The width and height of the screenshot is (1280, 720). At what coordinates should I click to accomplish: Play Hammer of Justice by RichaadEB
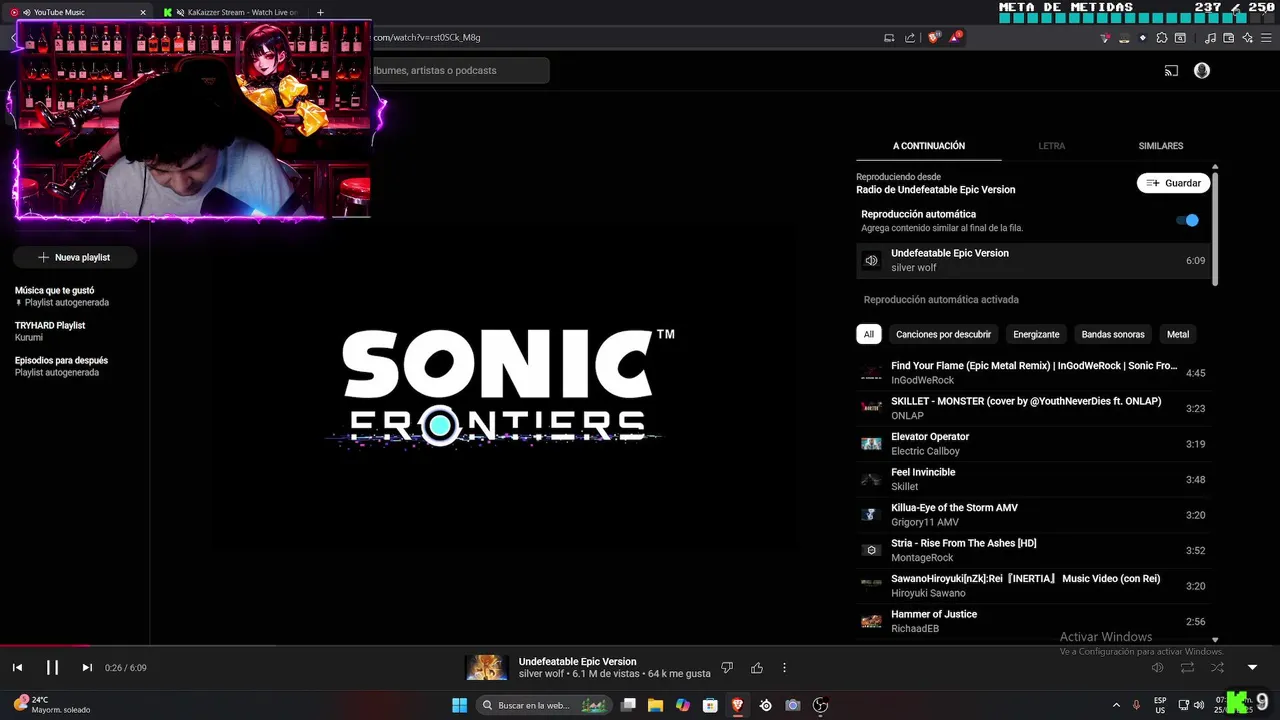click(x=1033, y=621)
